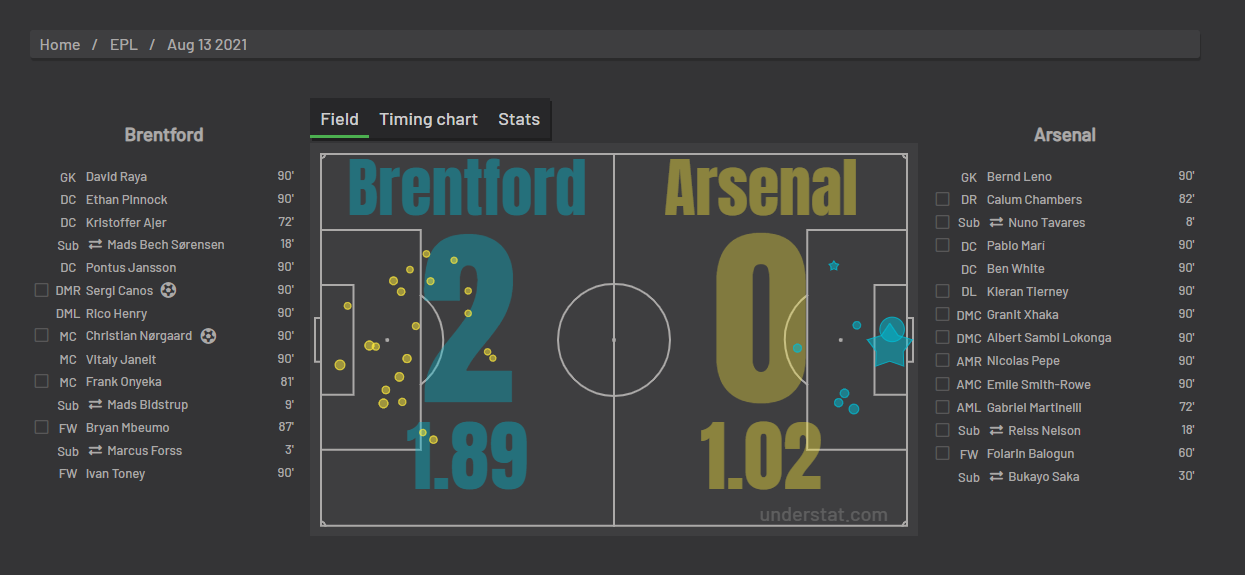
Task: Switch to the Timing chart tab
Action: pyautogui.click(x=428, y=119)
